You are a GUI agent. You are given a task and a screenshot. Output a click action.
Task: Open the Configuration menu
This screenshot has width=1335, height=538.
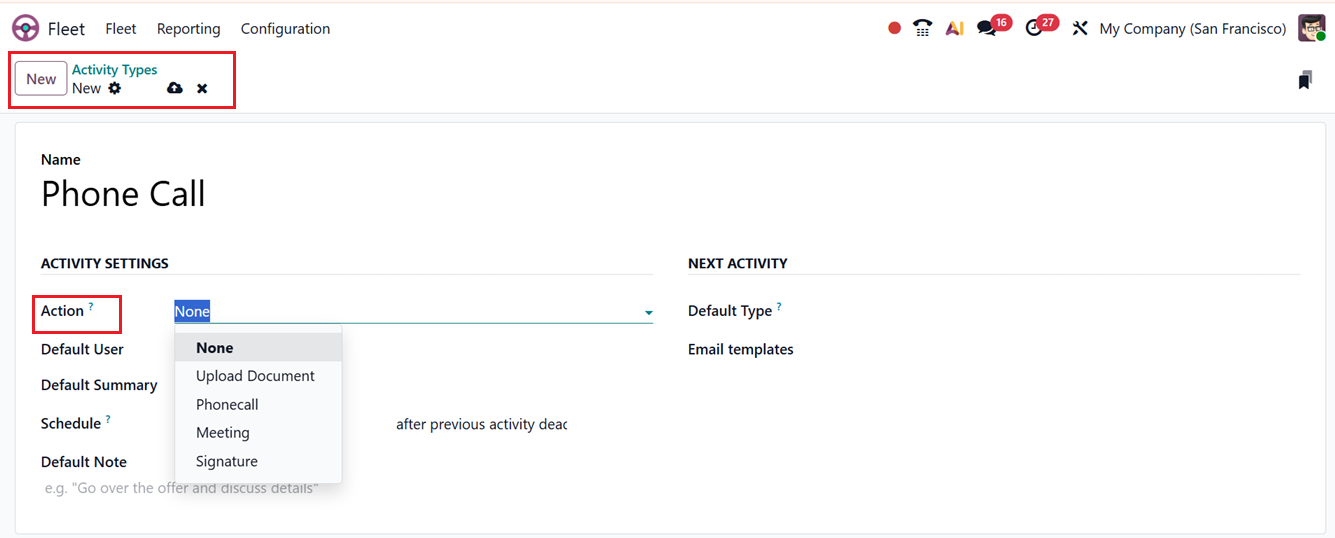[x=285, y=29]
